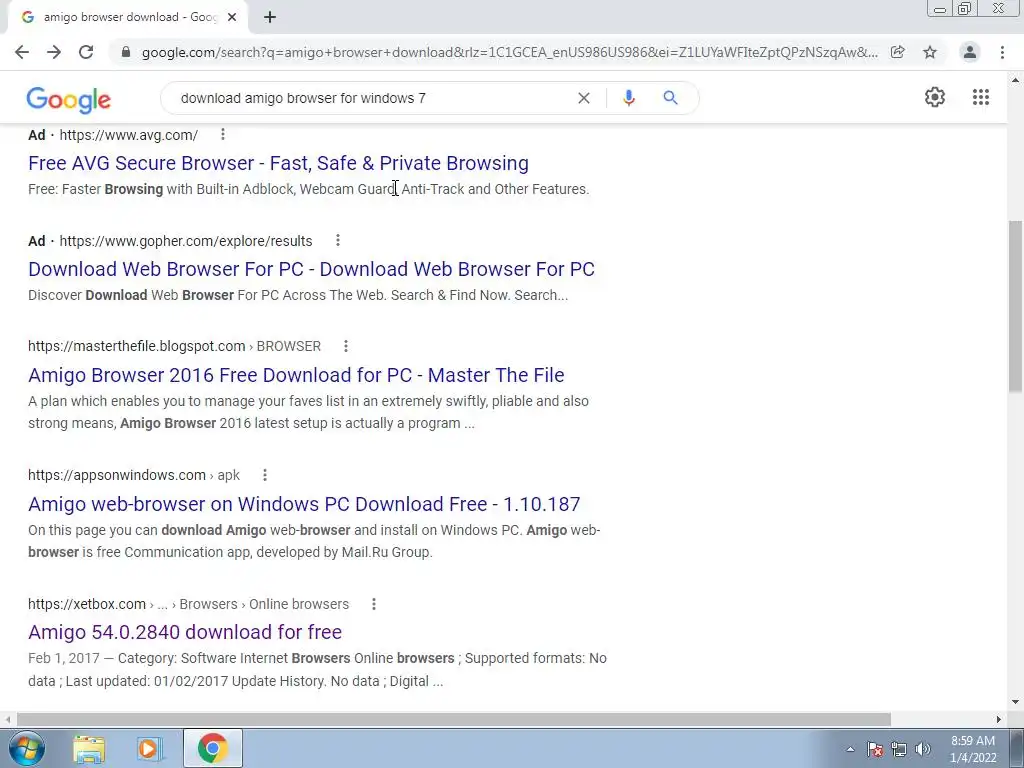Click the address bar URL
Image resolution: width=1024 pixels, height=768 pixels.
point(509,52)
